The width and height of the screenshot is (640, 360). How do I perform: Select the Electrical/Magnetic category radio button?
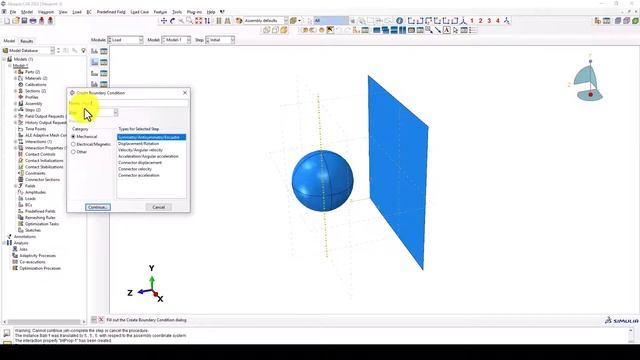pos(73,144)
